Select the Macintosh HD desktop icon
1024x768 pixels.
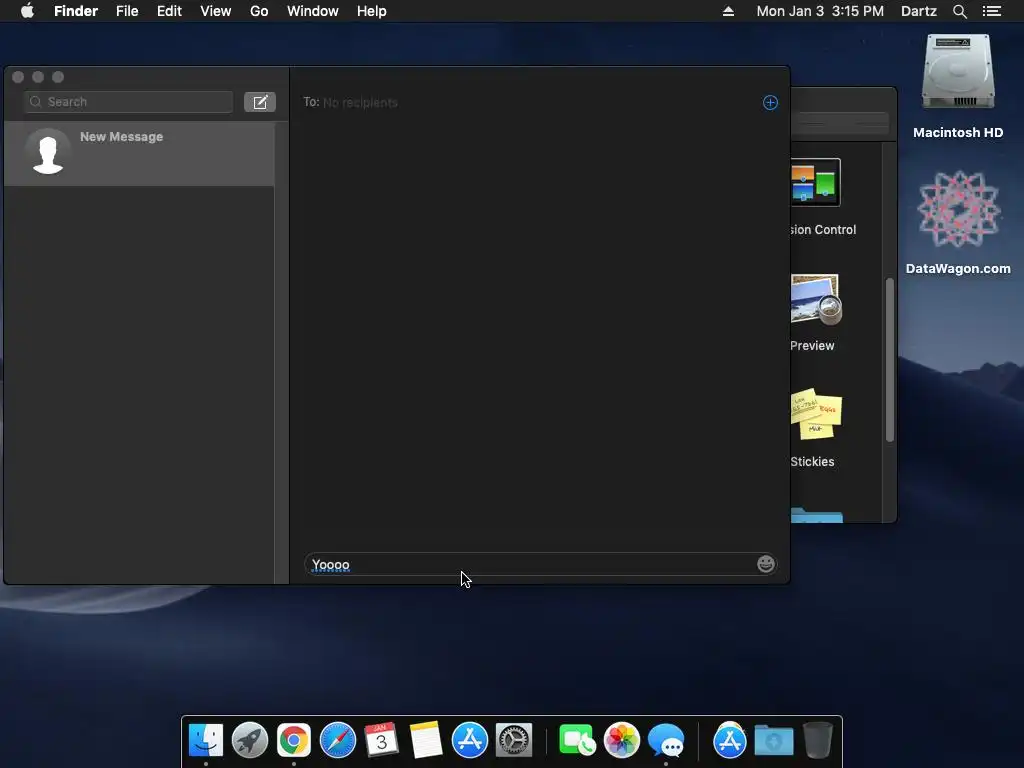958,86
